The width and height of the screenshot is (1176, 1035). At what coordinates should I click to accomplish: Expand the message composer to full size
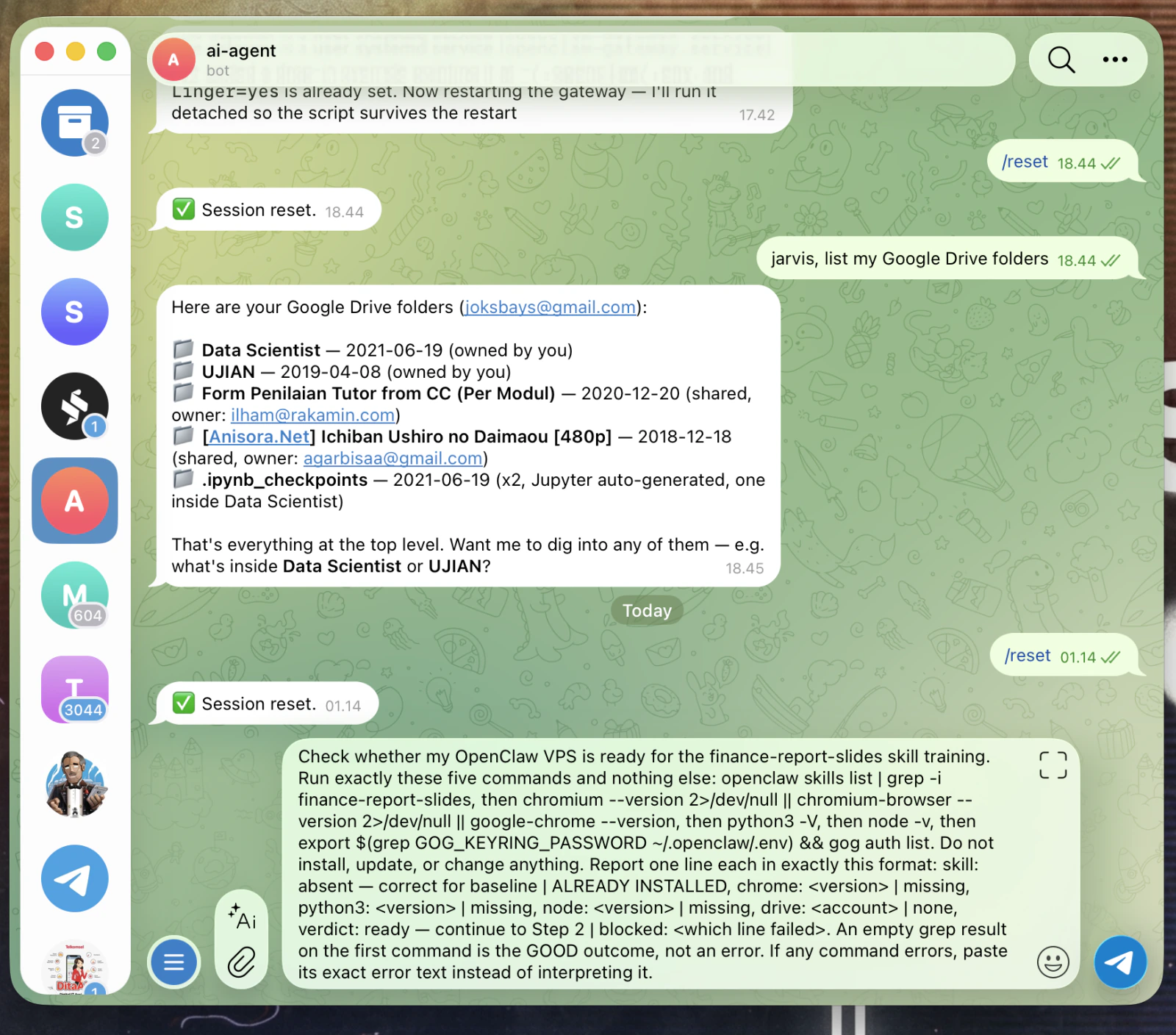click(x=1053, y=765)
